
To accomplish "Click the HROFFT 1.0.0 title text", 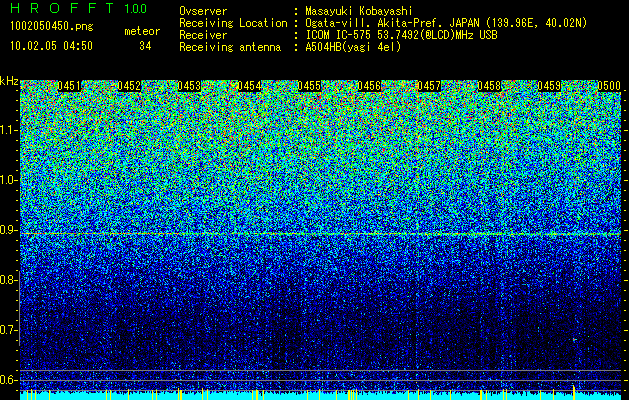I will click(x=79, y=8).
